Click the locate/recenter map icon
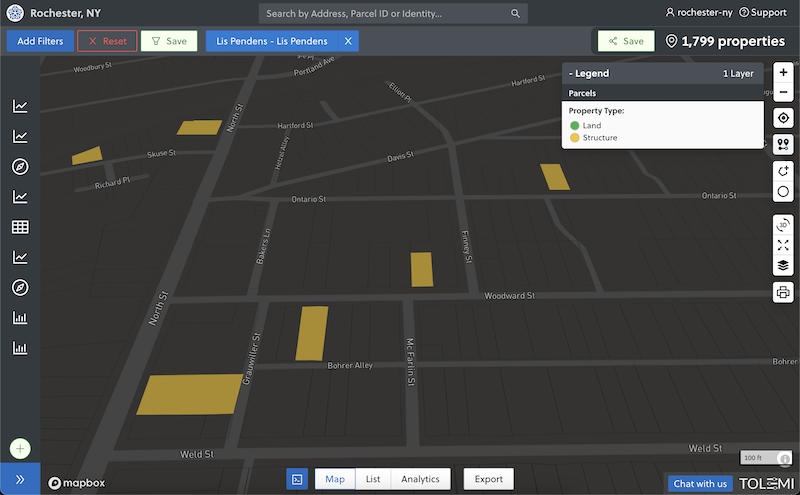 (783, 118)
